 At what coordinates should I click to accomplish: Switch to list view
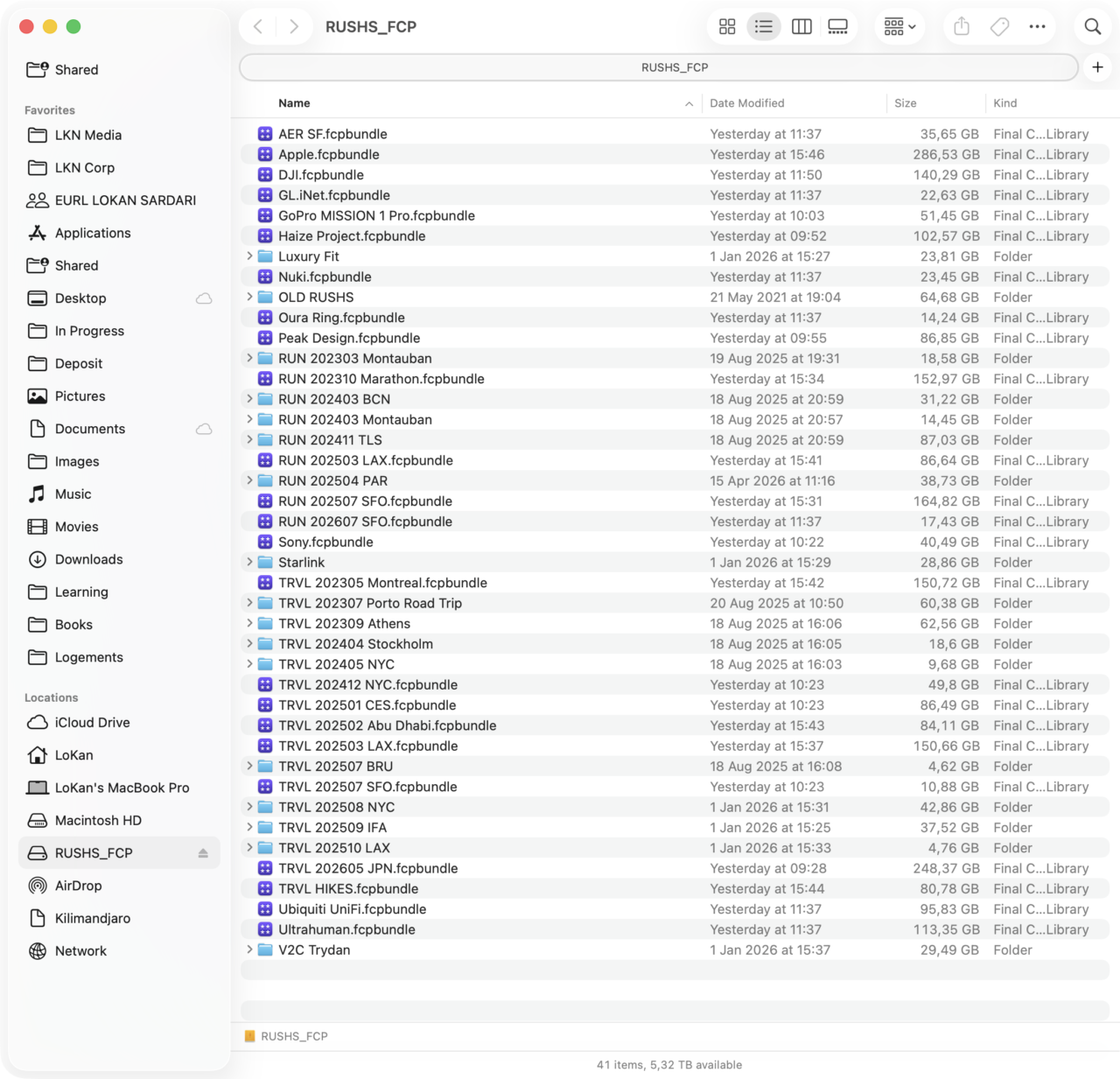pos(764,27)
